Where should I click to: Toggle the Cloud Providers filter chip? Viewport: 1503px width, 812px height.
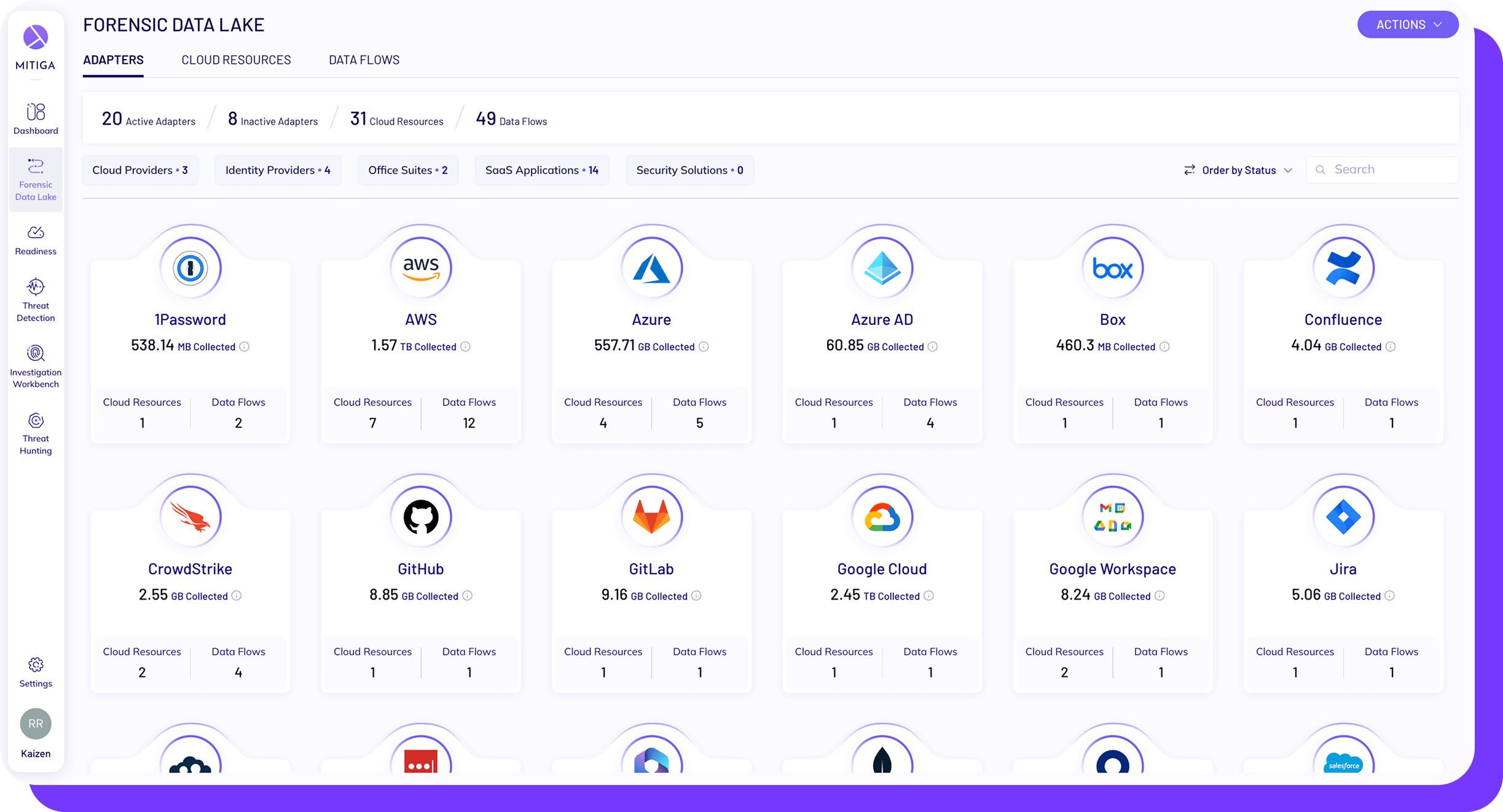pos(140,170)
